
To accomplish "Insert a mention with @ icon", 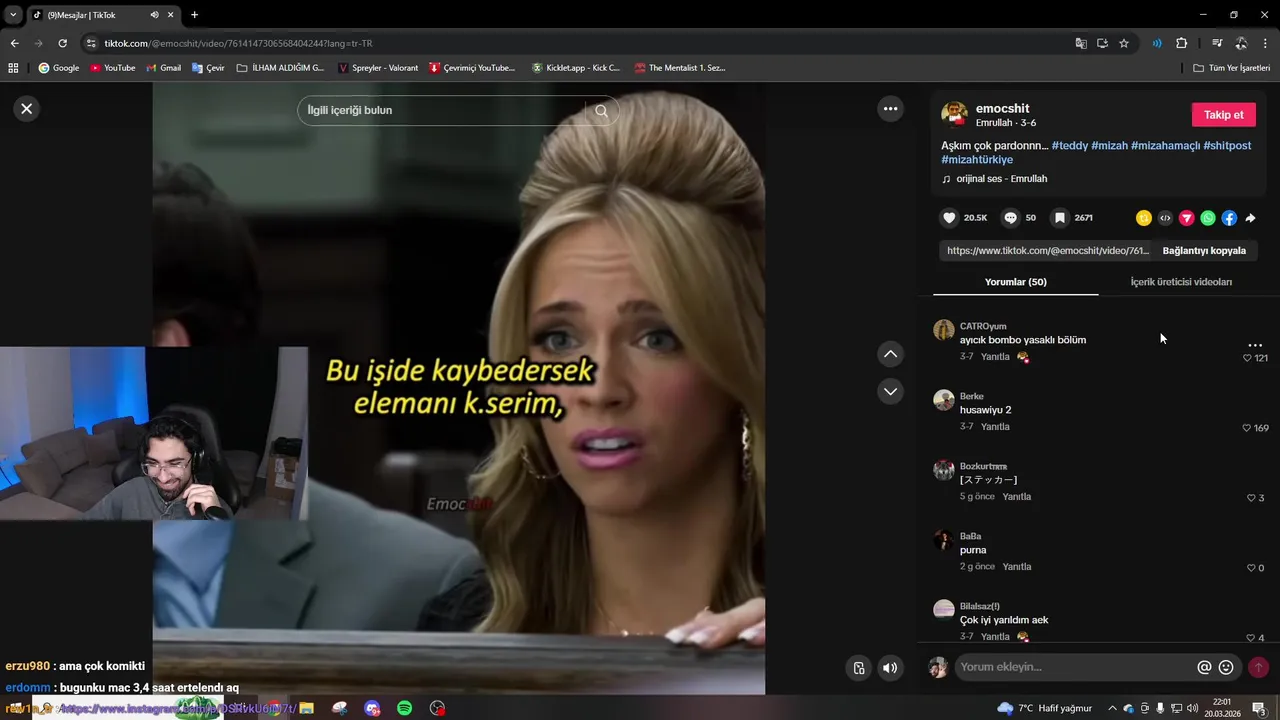I will pos(1204,667).
